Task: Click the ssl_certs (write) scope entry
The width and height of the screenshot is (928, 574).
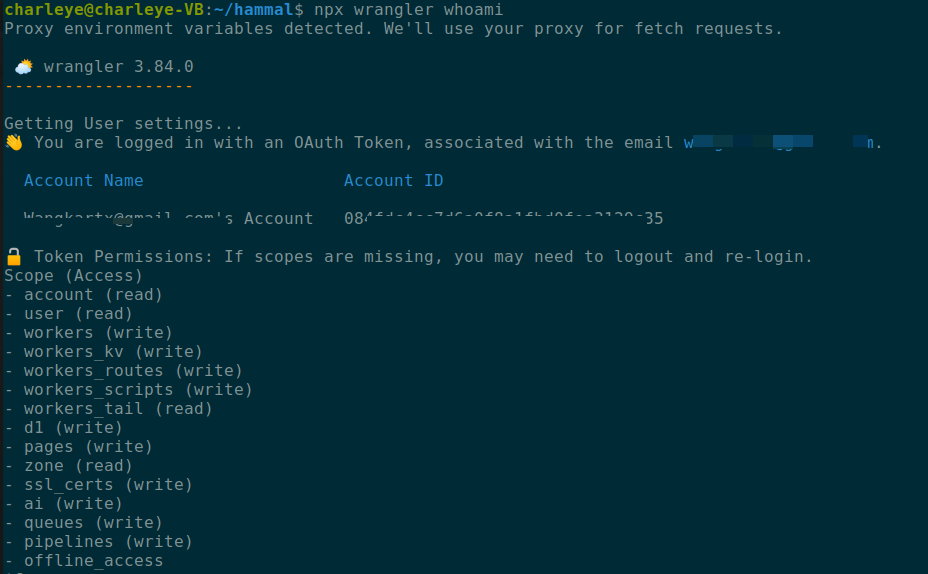Action: pos(99,485)
